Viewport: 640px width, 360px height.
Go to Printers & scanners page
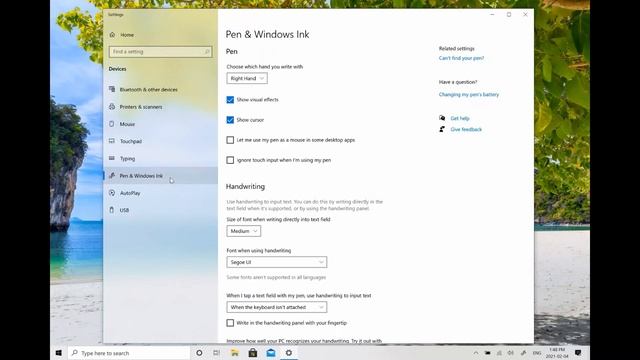tap(160, 107)
